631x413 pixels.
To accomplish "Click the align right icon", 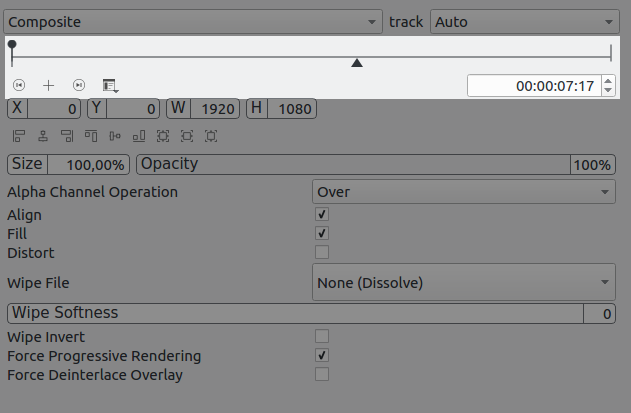I will point(67,136).
